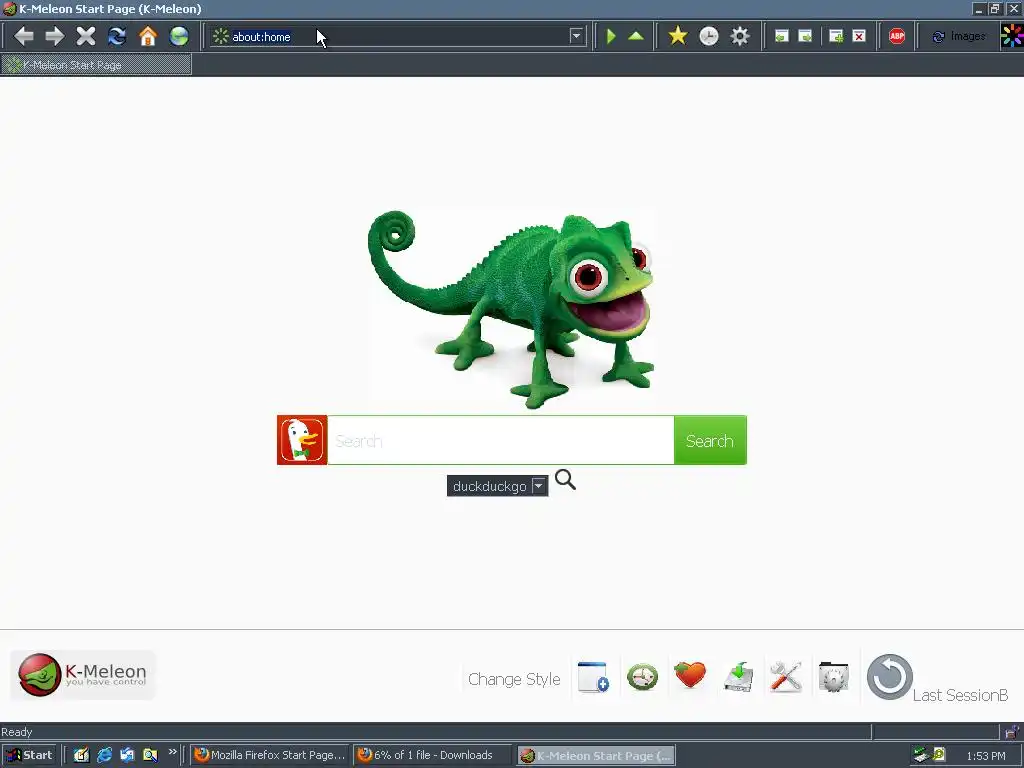Open new window icon in bottom bar

pos(594,677)
